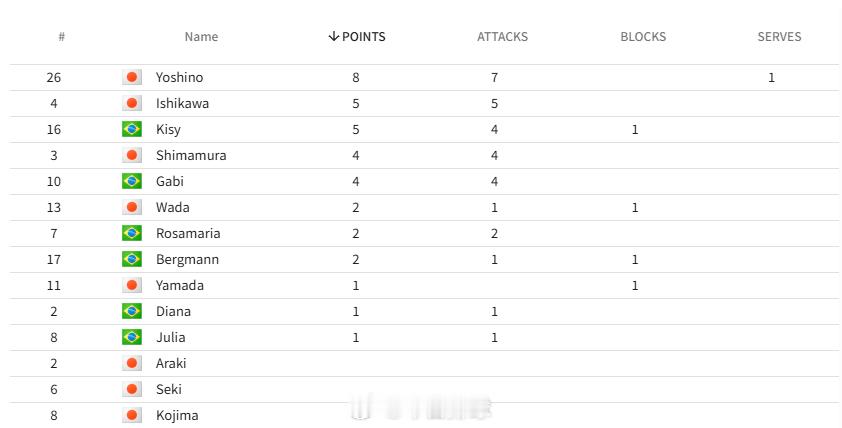
Task: Click the Brazil flag beside Gabi
Action: [x=132, y=182]
